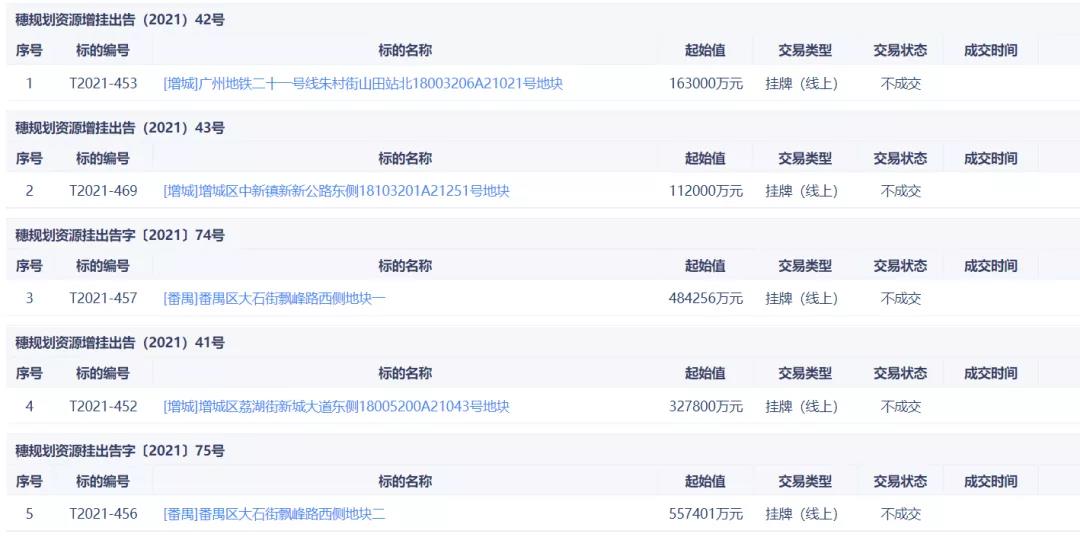Click the 557401万元 starting price cell
The width and height of the screenshot is (1080, 537).
706,514
